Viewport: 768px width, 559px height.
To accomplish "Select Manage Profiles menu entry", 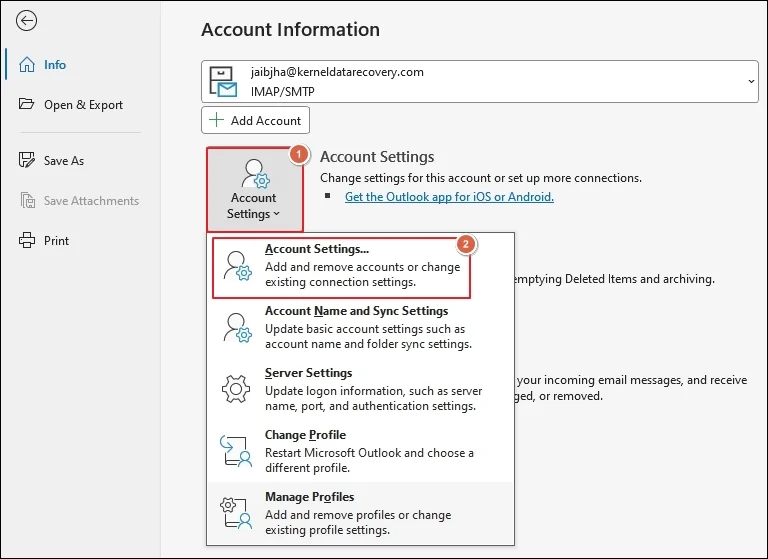I will click(360, 513).
